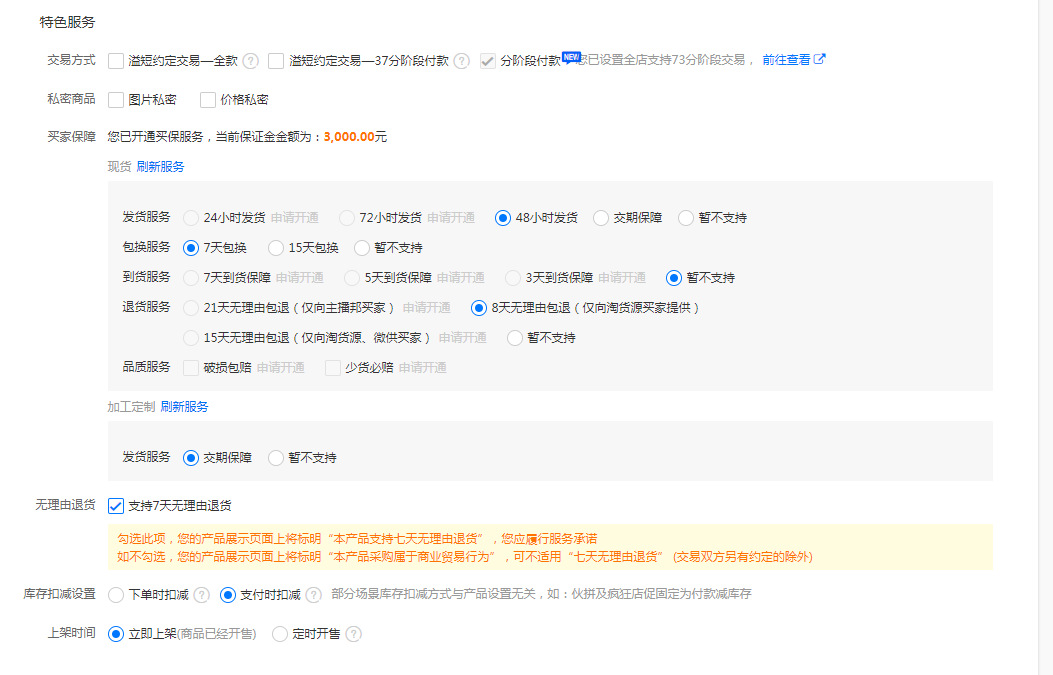Open help tooltip for 支付时扣减
Image resolution: width=1053 pixels, height=675 pixels.
point(313,595)
